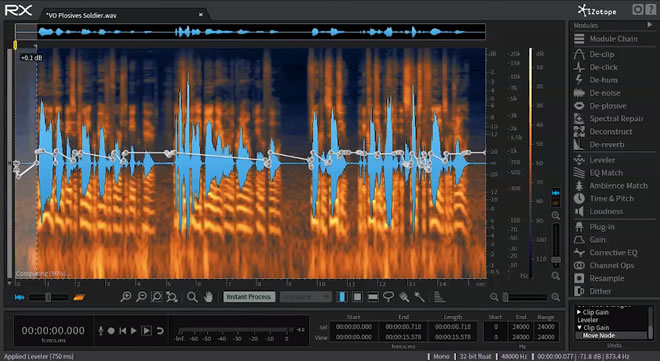Select the frequency selection tool

click(x=373, y=297)
